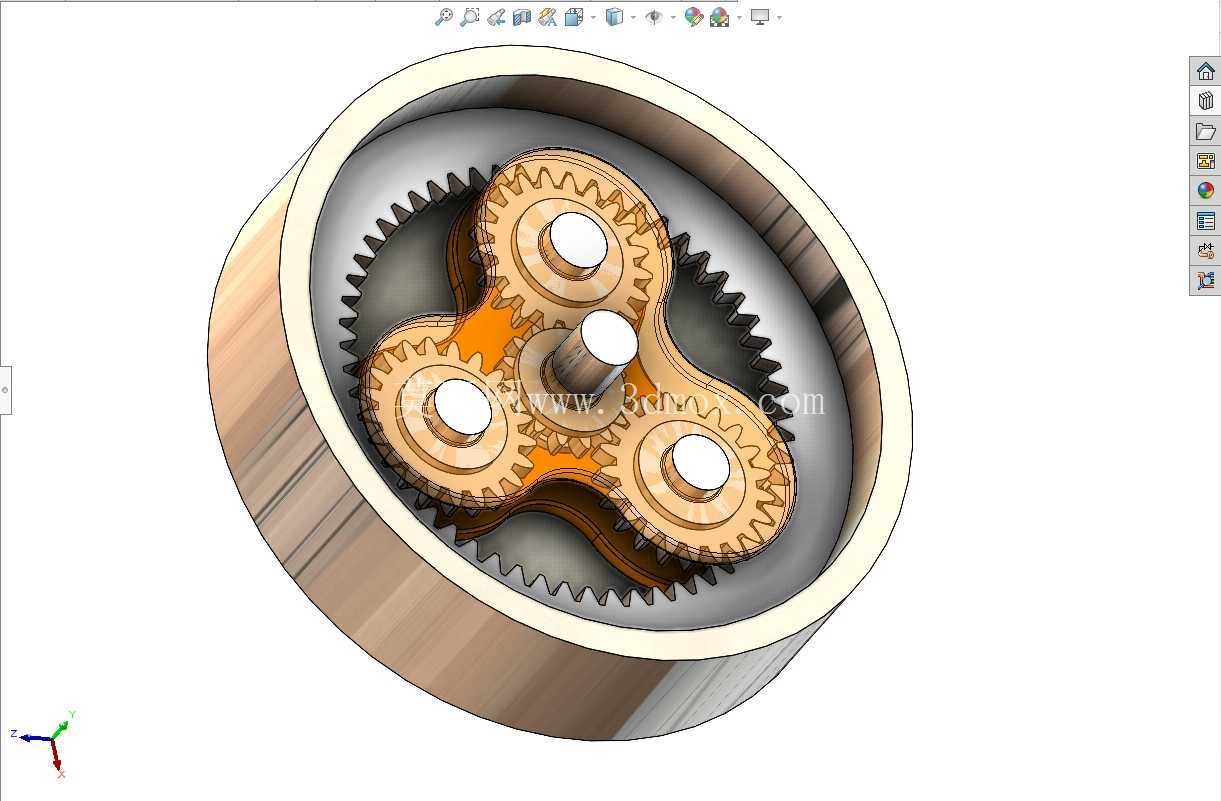Click the Zoom to Fit icon
Screen dimensions: 1221x801
[x=444, y=17]
